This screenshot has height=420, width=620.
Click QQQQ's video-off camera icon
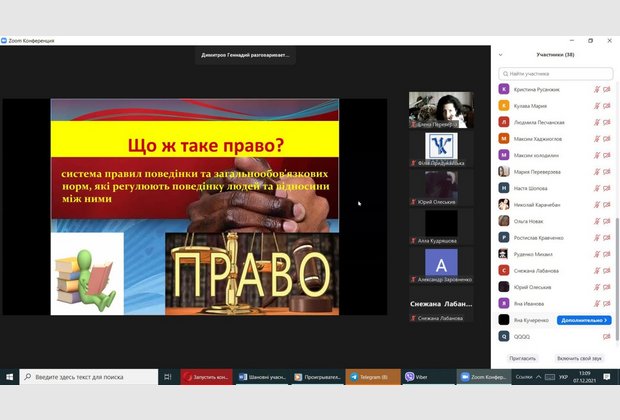tap(607, 337)
